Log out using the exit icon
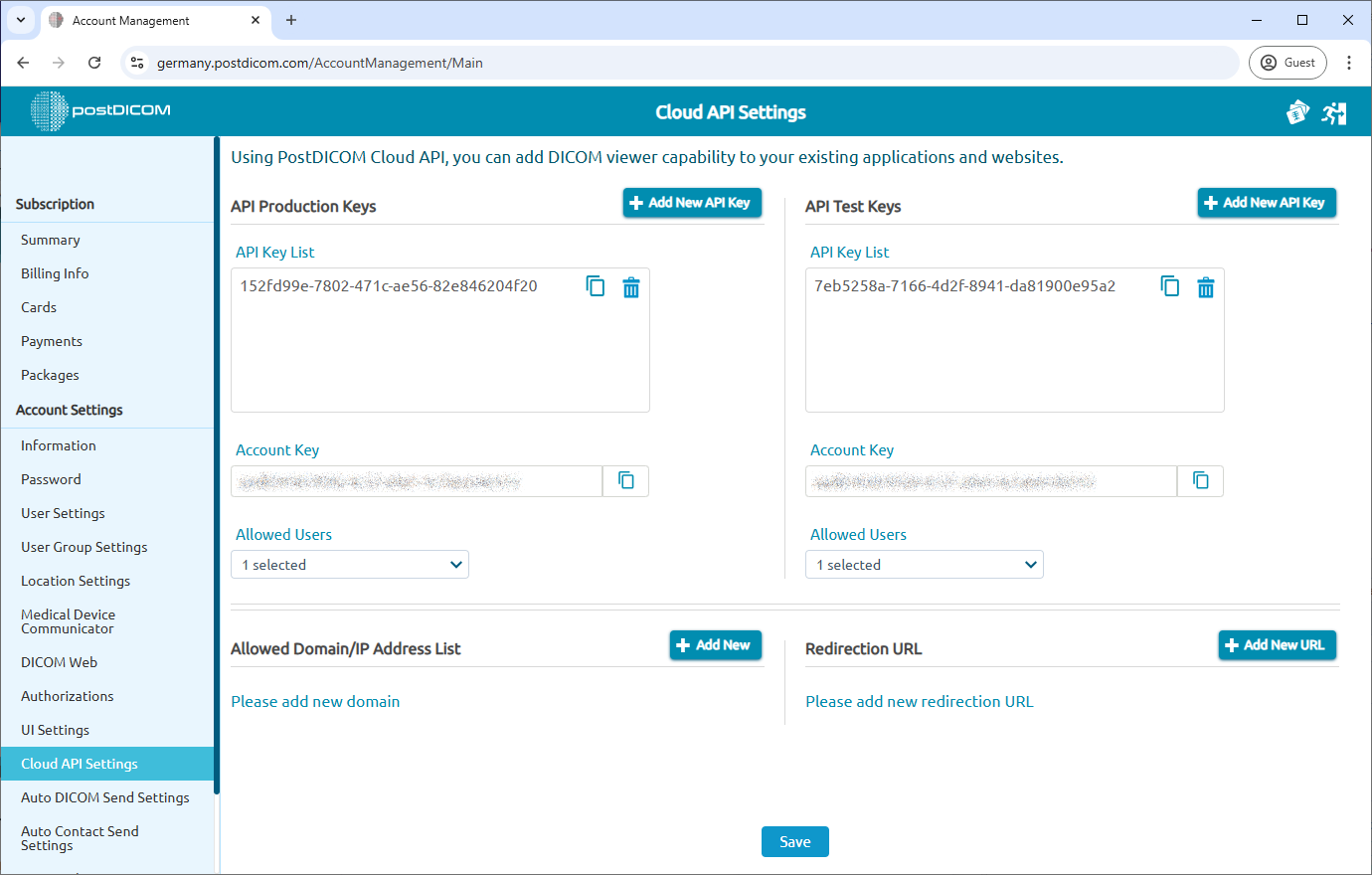The image size is (1372, 875). (1334, 112)
